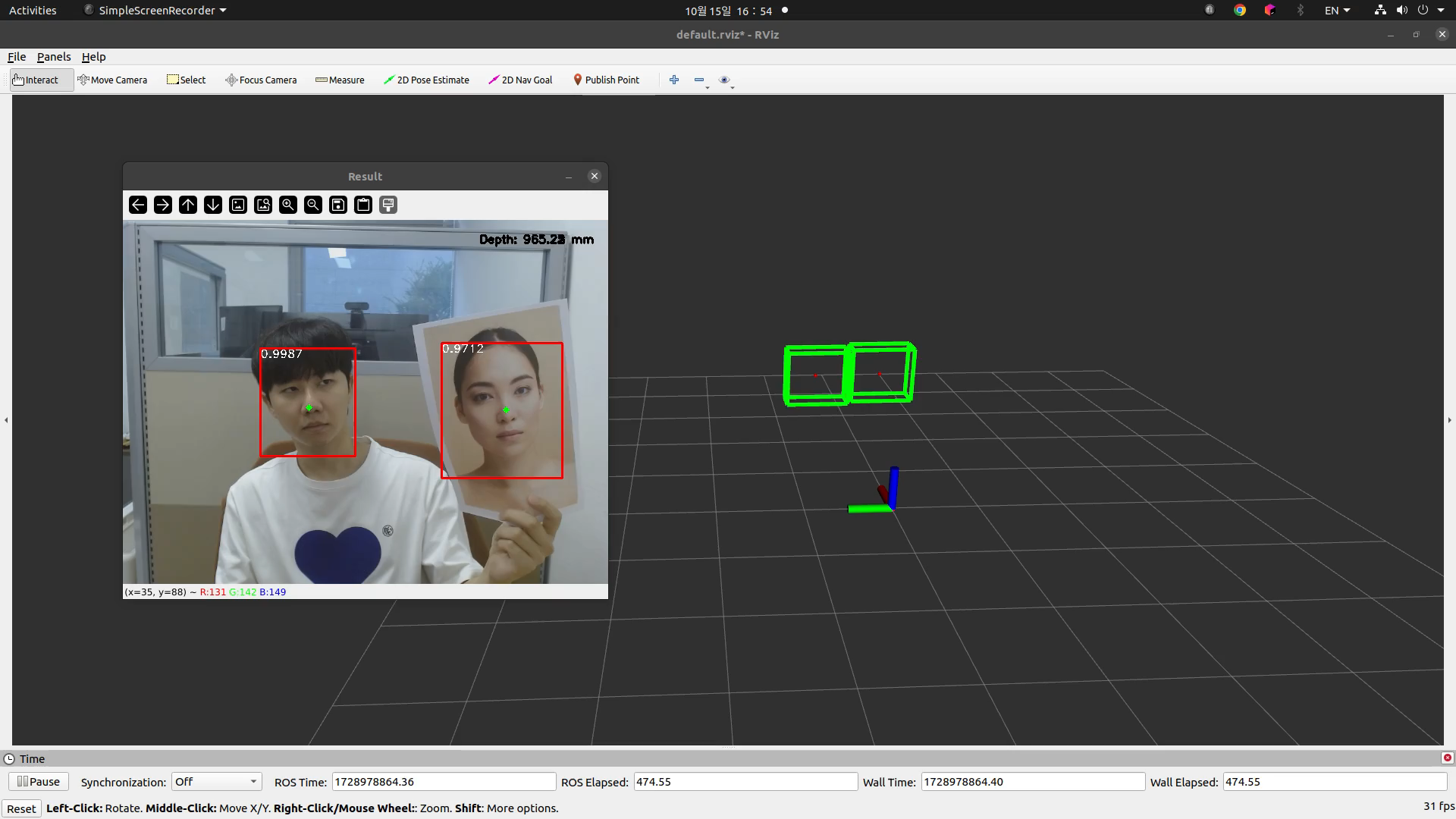Activate the Select tool
The height and width of the screenshot is (819, 1456).
(x=186, y=80)
